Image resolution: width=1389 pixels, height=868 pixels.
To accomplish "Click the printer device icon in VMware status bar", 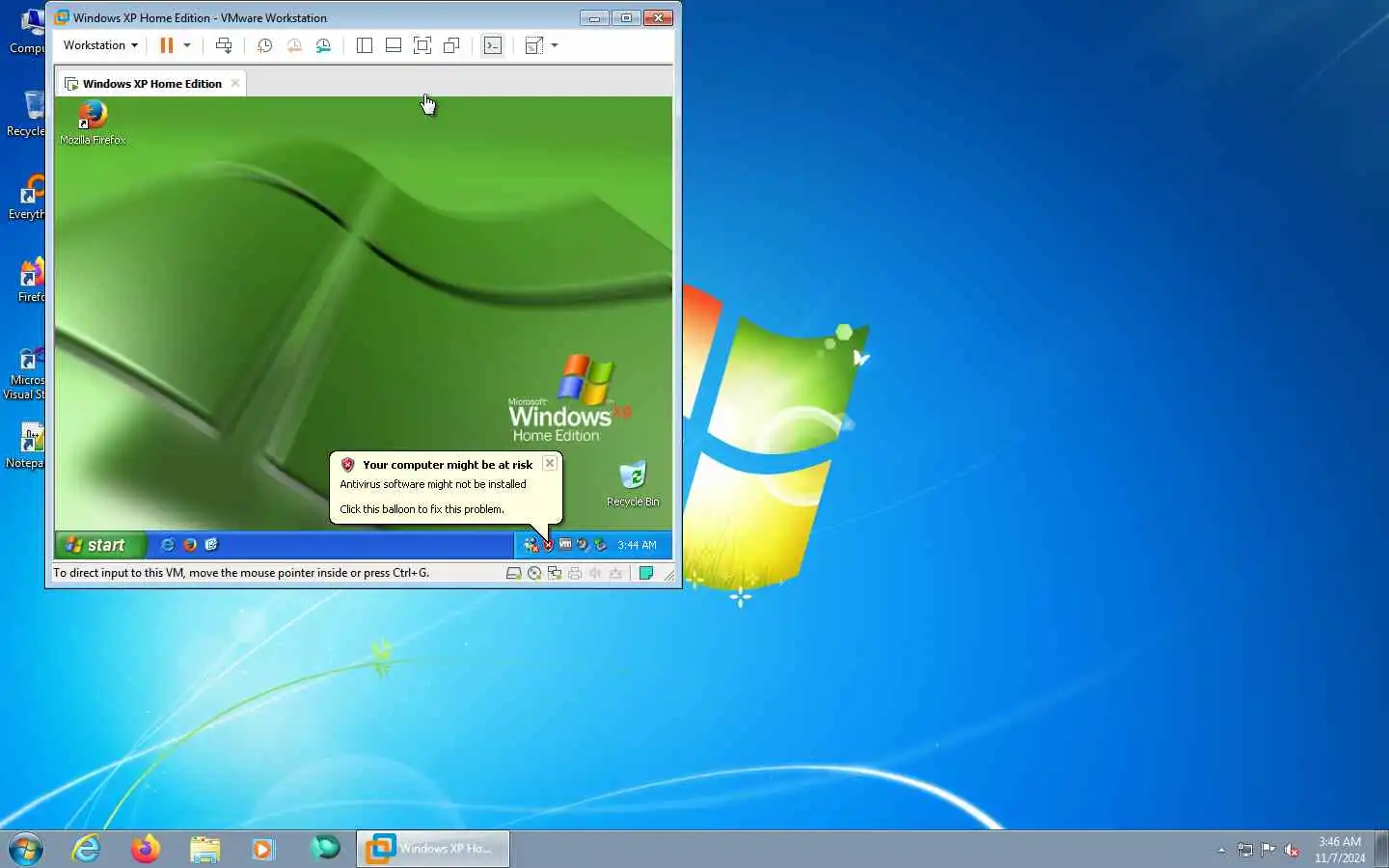I will click(575, 573).
